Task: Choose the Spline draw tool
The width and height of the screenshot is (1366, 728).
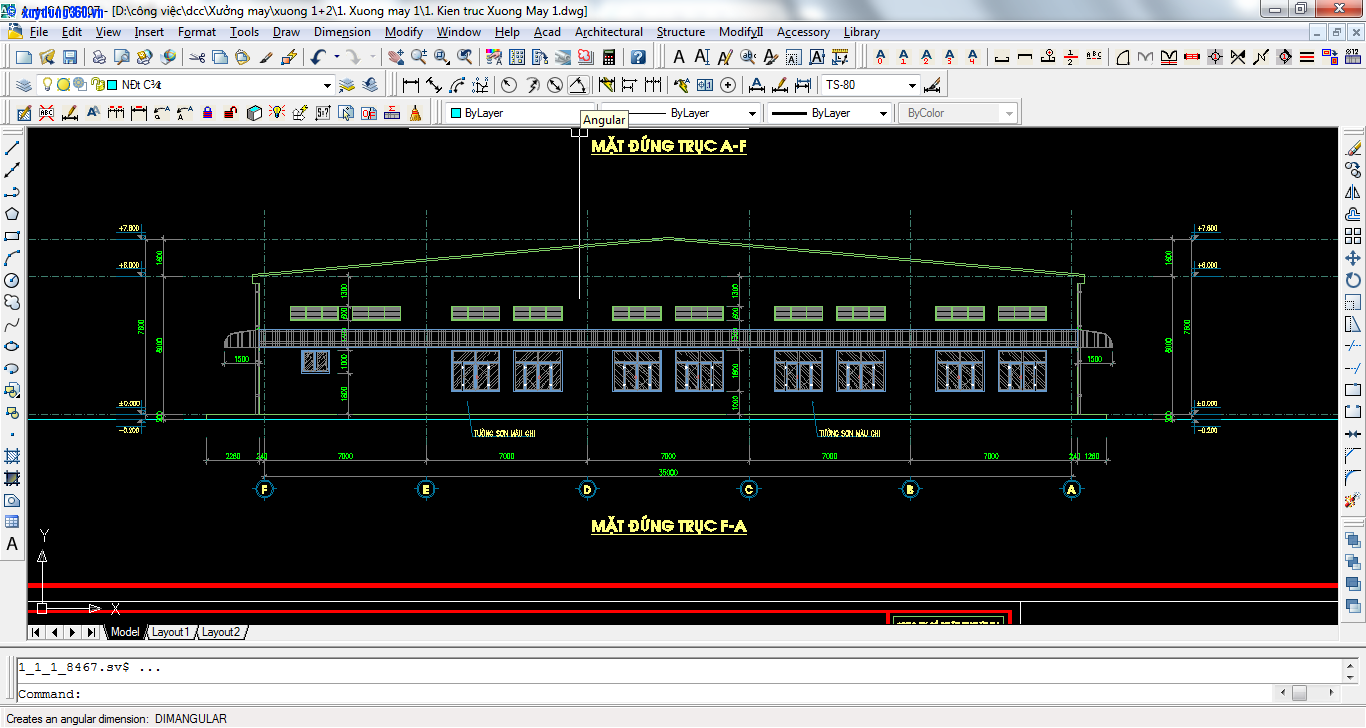Action: (x=13, y=324)
